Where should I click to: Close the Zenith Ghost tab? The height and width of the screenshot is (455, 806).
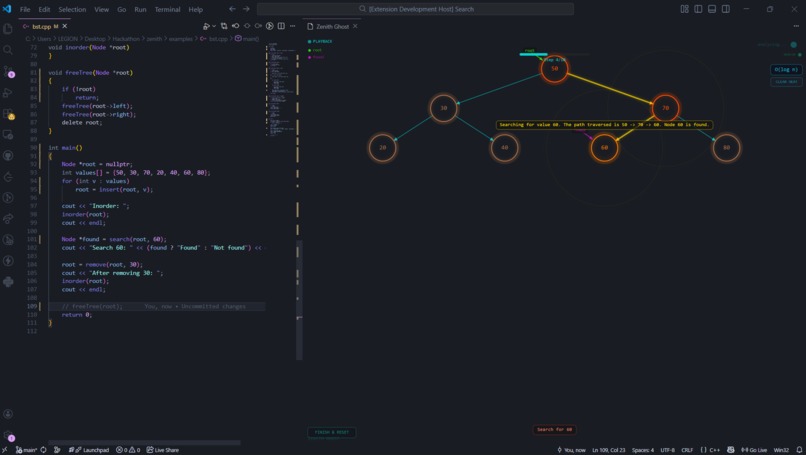pyautogui.click(x=355, y=26)
